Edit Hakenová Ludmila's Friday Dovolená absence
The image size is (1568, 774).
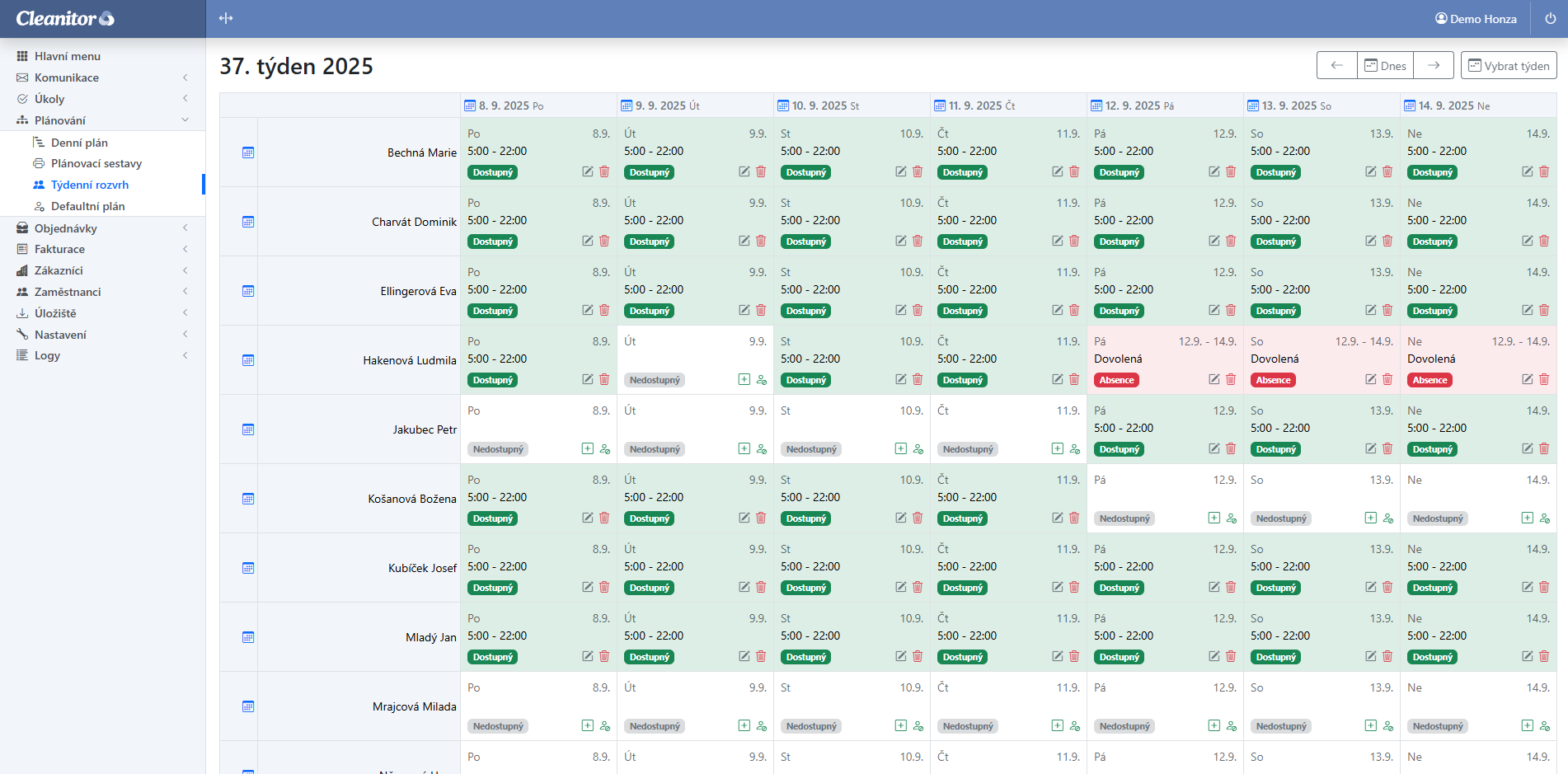(1214, 379)
